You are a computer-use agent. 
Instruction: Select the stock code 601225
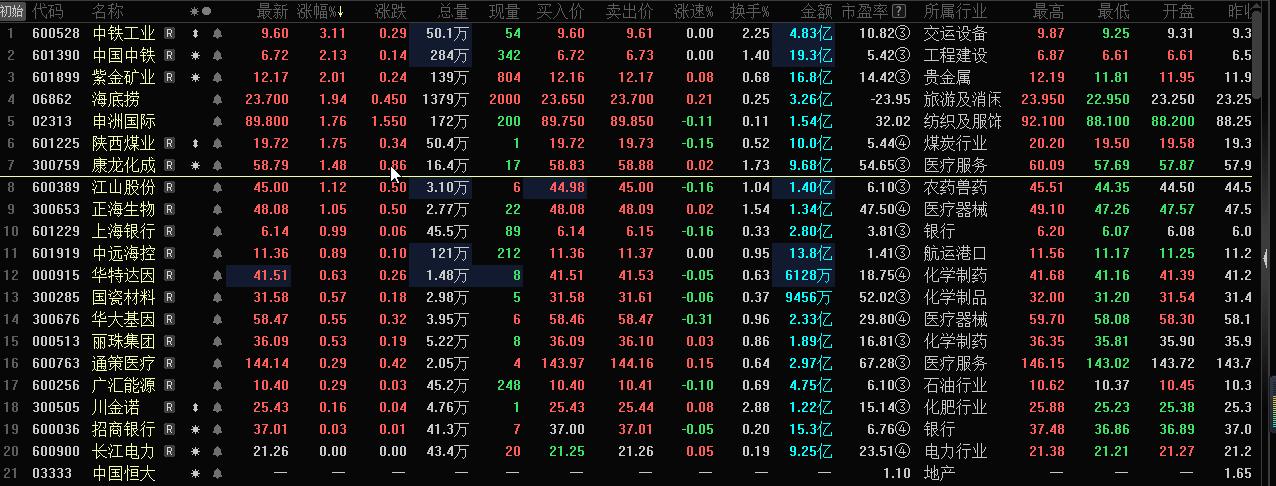pos(56,144)
